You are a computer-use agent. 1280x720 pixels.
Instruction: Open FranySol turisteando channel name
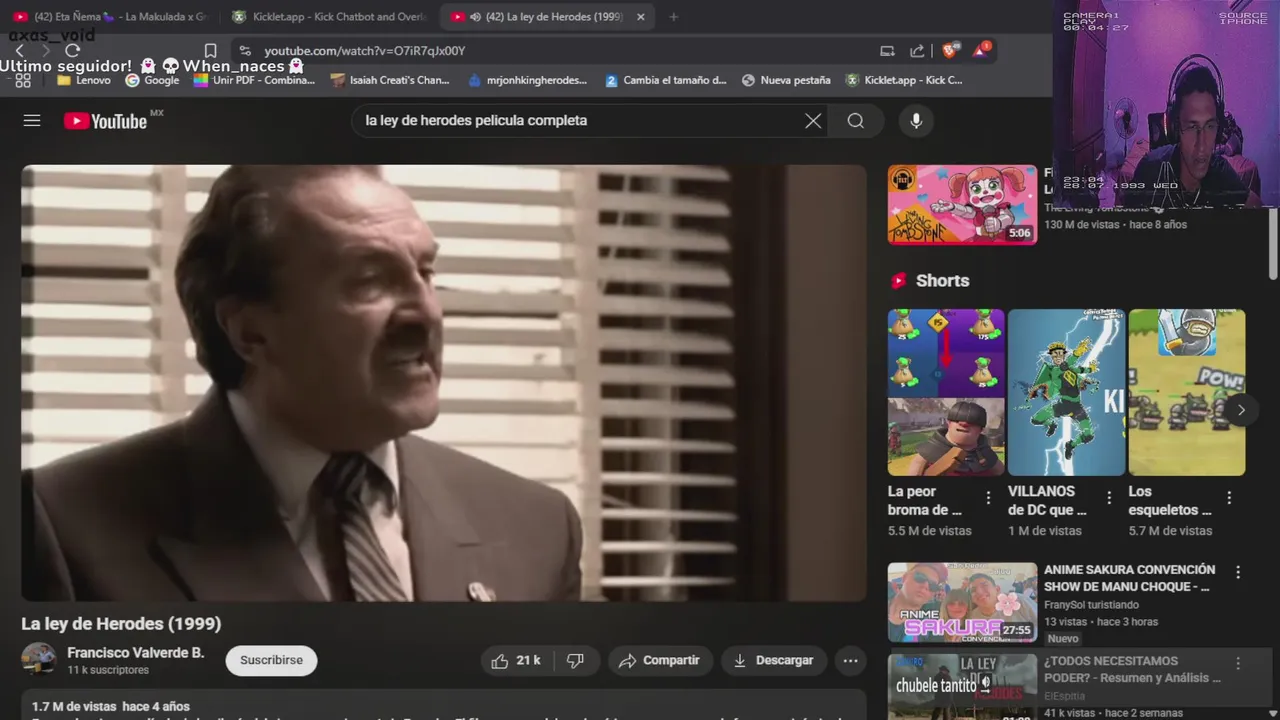(1091, 605)
